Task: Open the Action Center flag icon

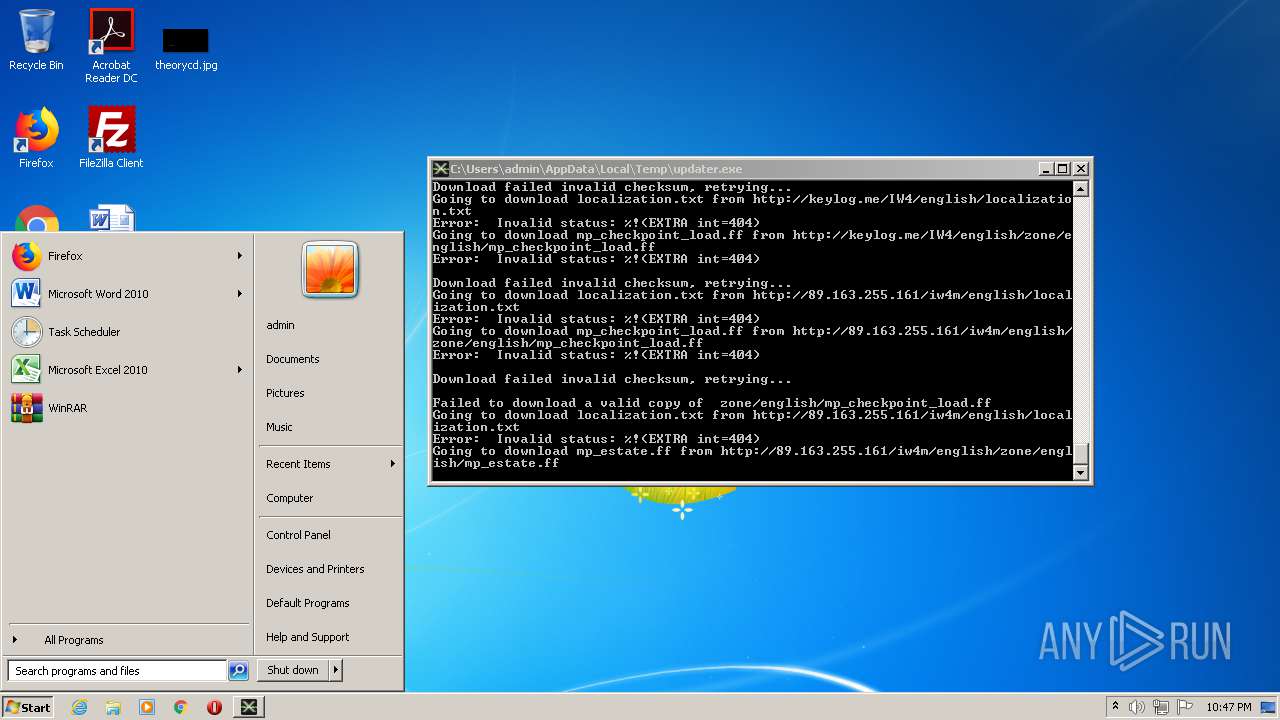Action: [1184, 707]
